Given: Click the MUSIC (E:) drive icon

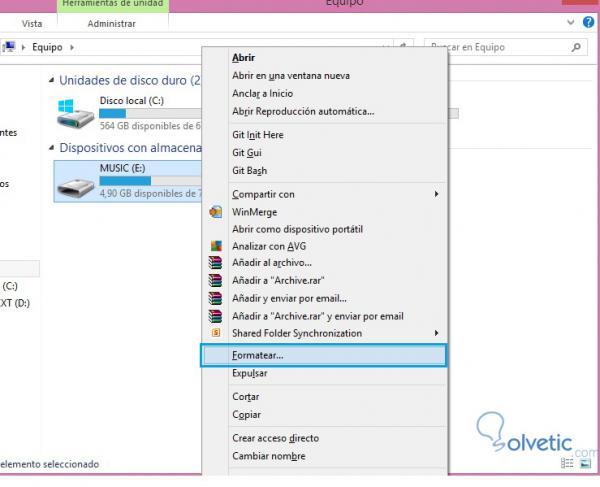Looking at the screenshot, I should tap(76, 186).
